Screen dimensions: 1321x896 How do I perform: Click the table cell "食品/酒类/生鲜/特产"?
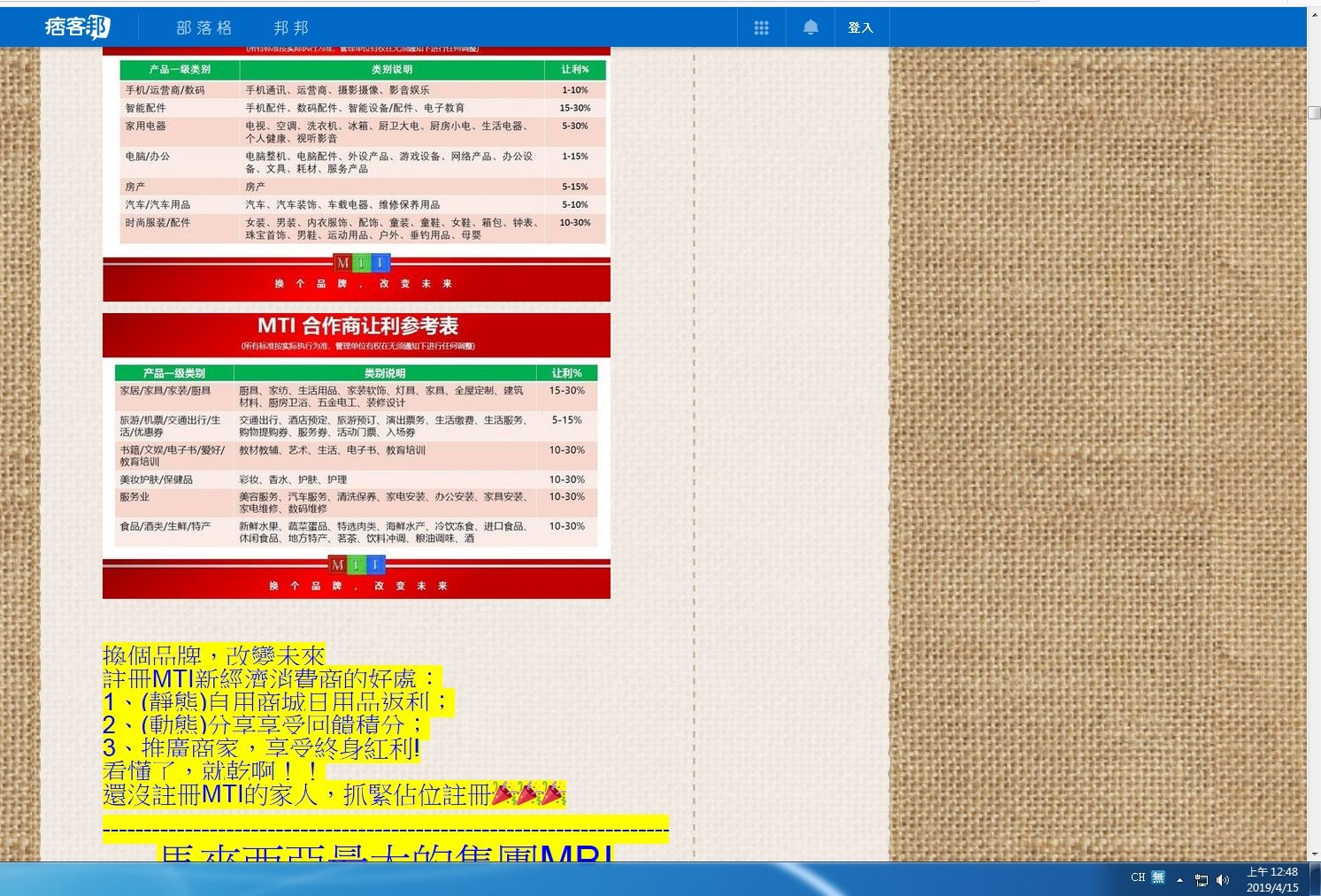(165, 526)
